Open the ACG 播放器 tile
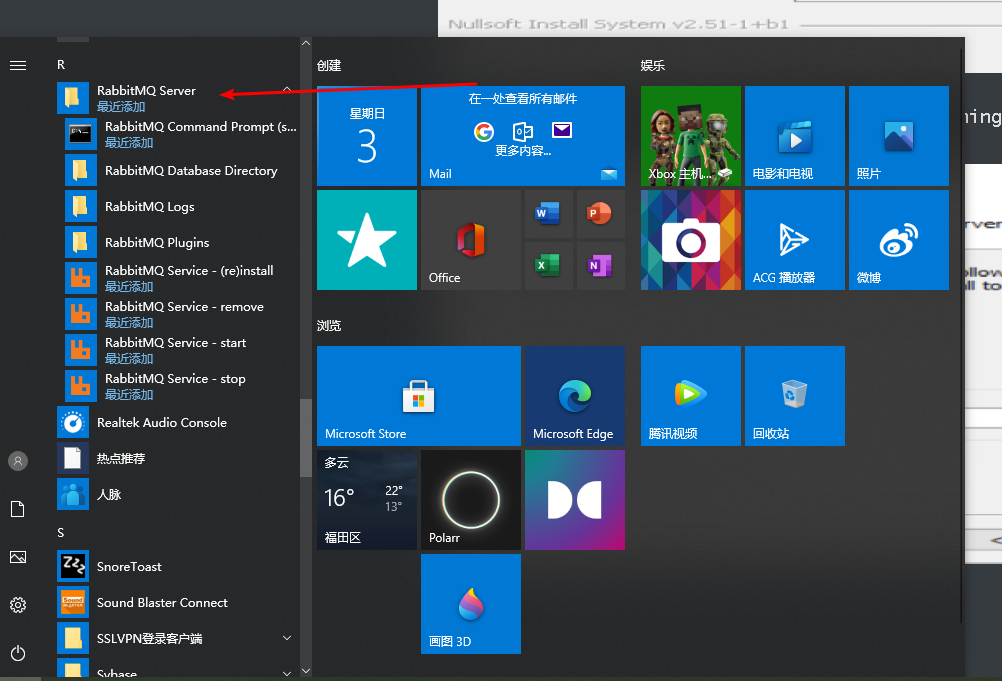 (x=795, y=240)
